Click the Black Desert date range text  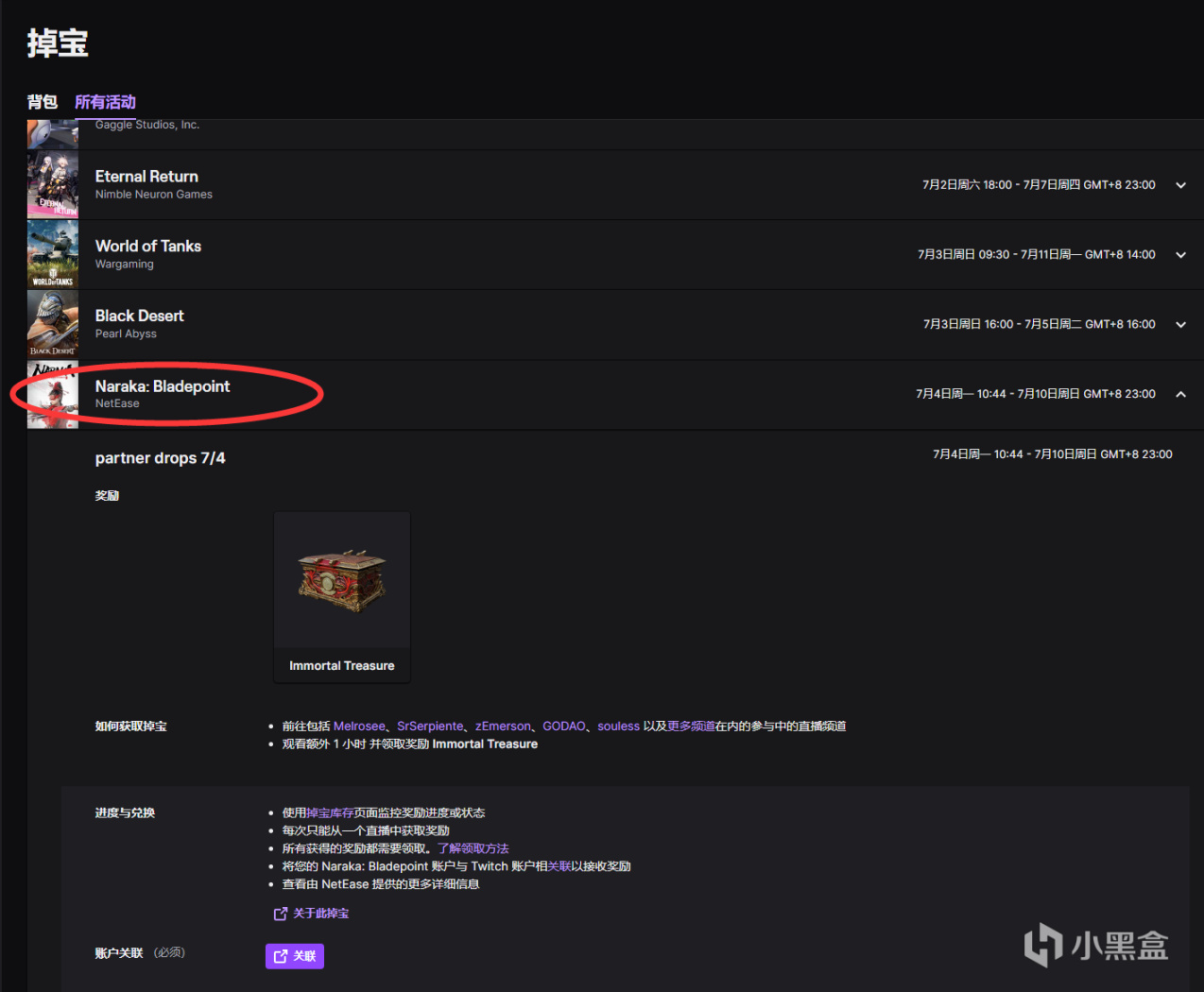pyautogui.click(x=1040, y=324)
